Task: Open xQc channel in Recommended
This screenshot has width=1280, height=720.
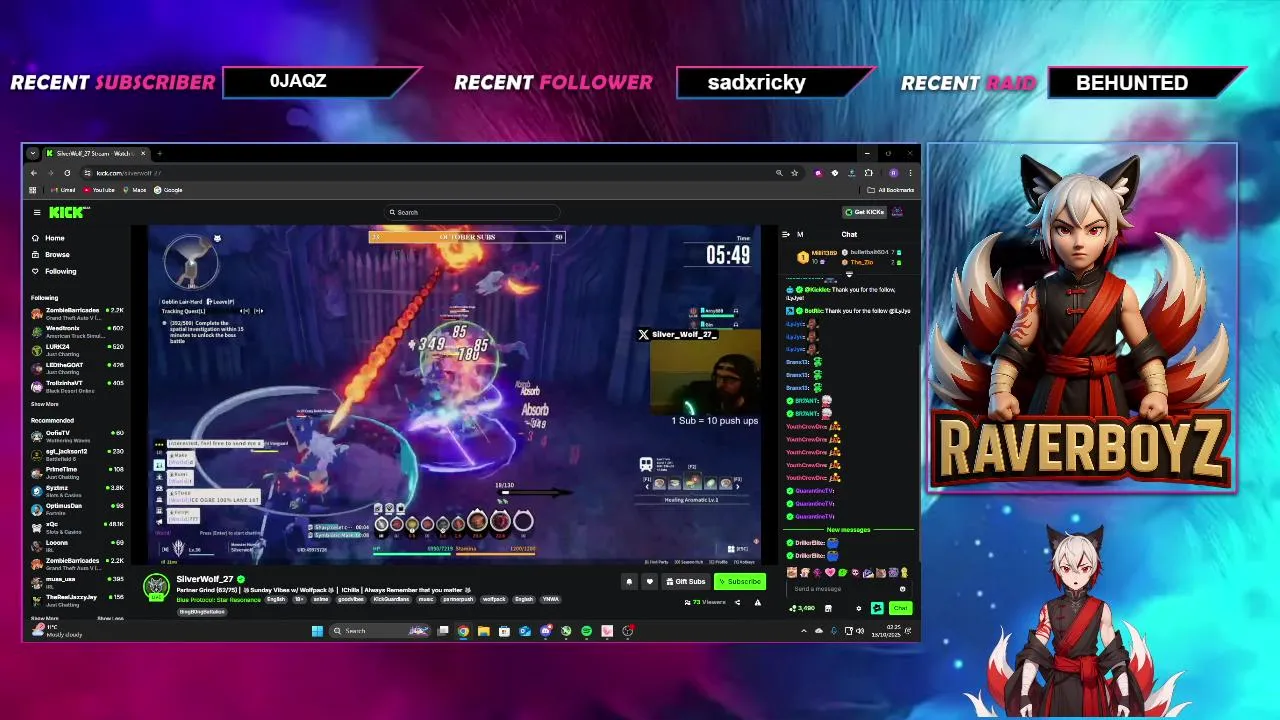Action: point(78,527)
